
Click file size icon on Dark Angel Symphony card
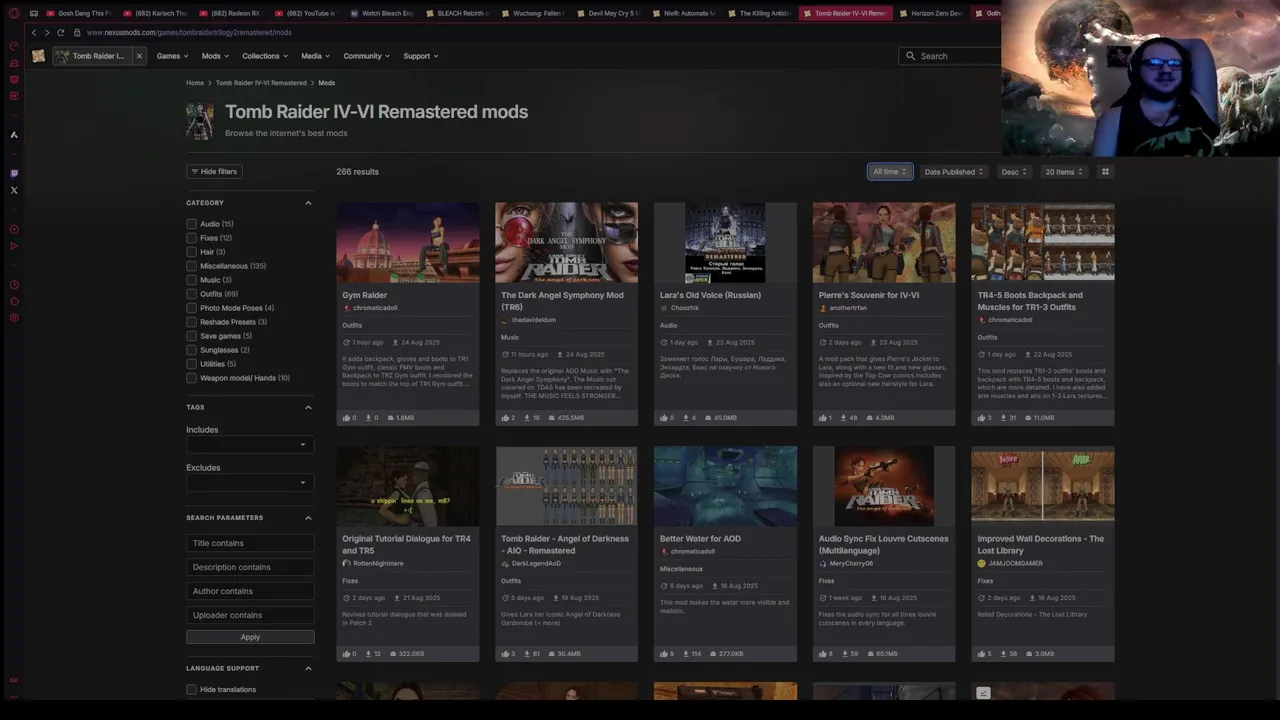click(551, 418)
